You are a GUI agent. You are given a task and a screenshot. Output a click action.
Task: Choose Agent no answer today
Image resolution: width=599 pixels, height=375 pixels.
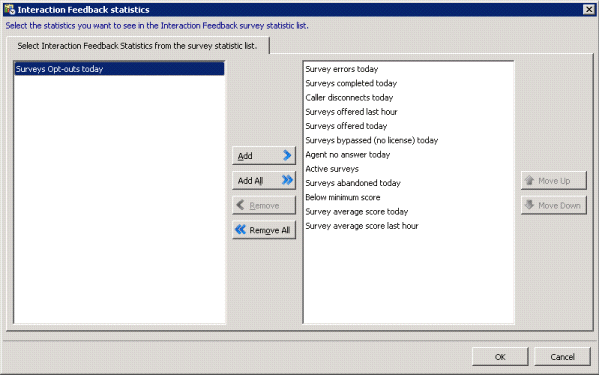coord(348,155)
